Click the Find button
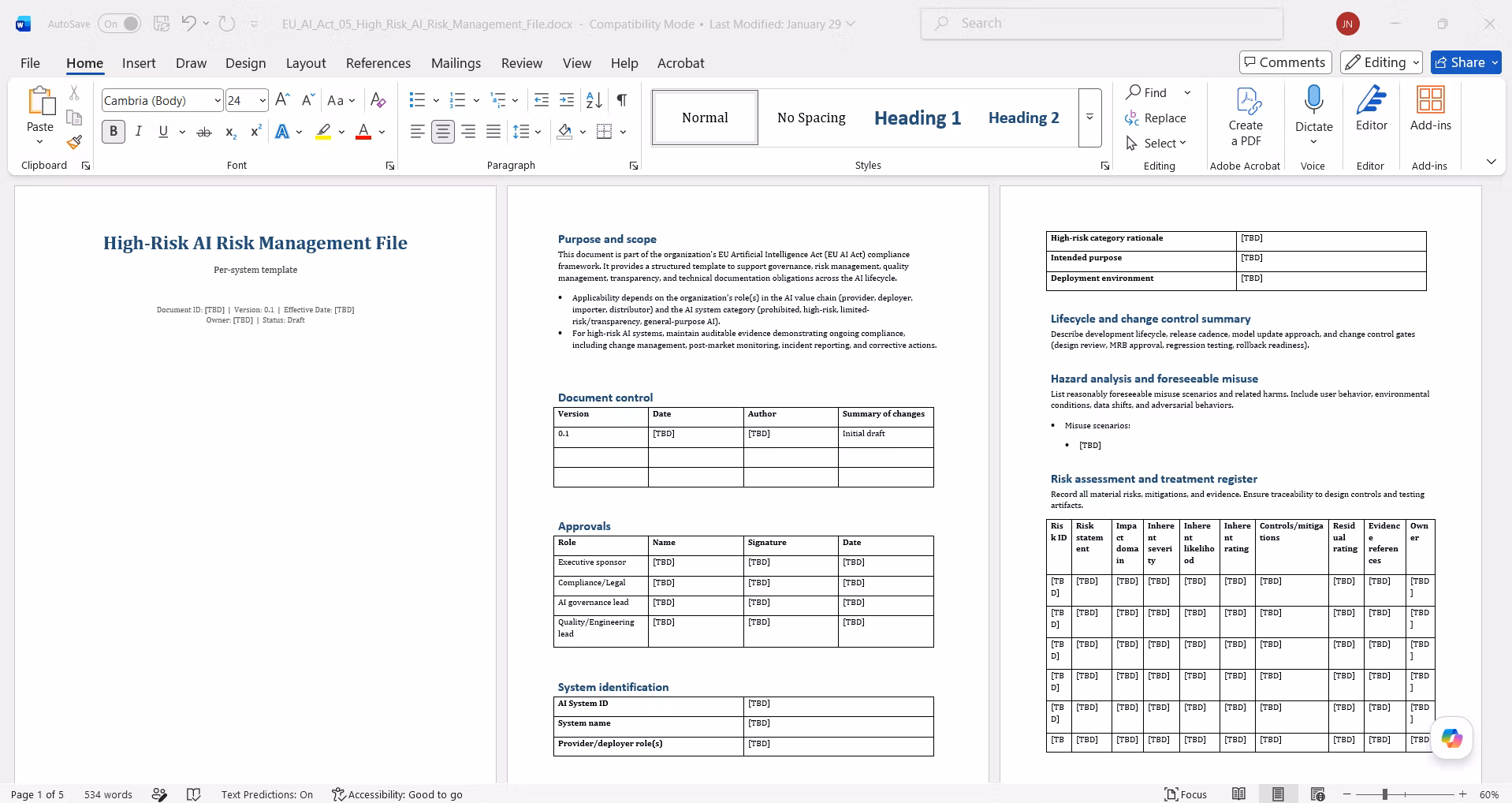 point(1147,92)
